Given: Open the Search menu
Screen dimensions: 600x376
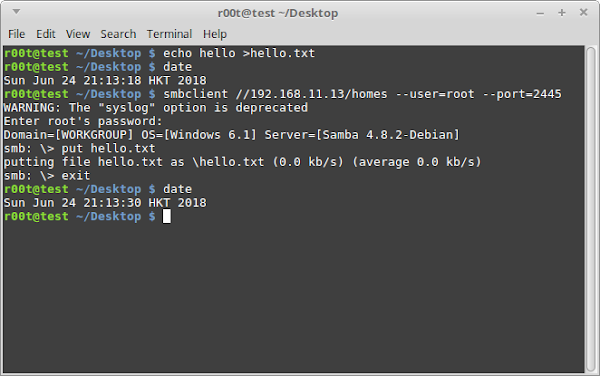Looking at the screenshot, I should click(x=118, y=34).
